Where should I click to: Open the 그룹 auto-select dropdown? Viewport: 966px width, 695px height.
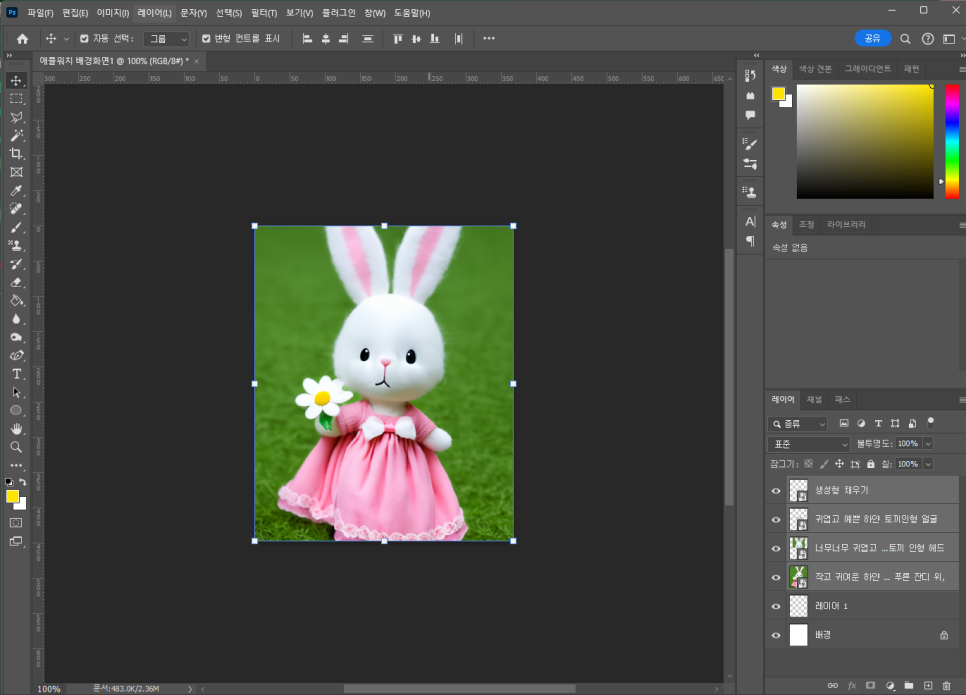[166, 39]
